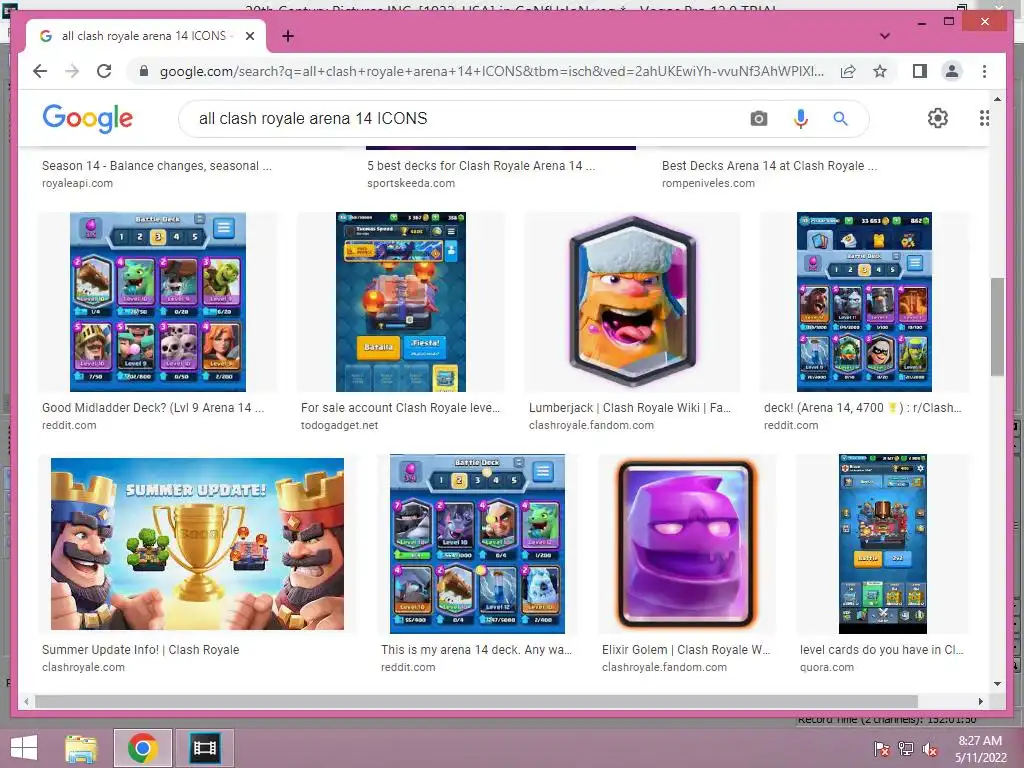The height and width of the screenshot is (768, 1024).
Task: View site security lock information
Action: click(144, 71)
